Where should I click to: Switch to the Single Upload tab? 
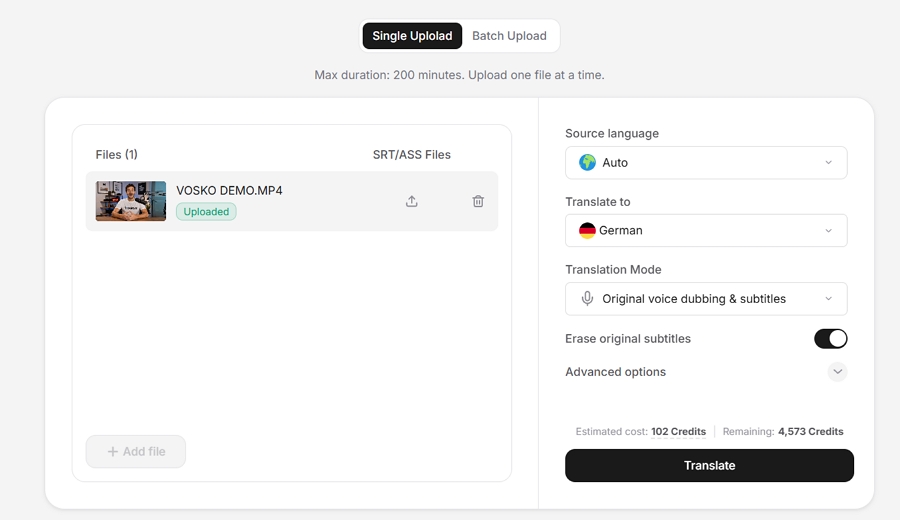[x=412, y=36]
